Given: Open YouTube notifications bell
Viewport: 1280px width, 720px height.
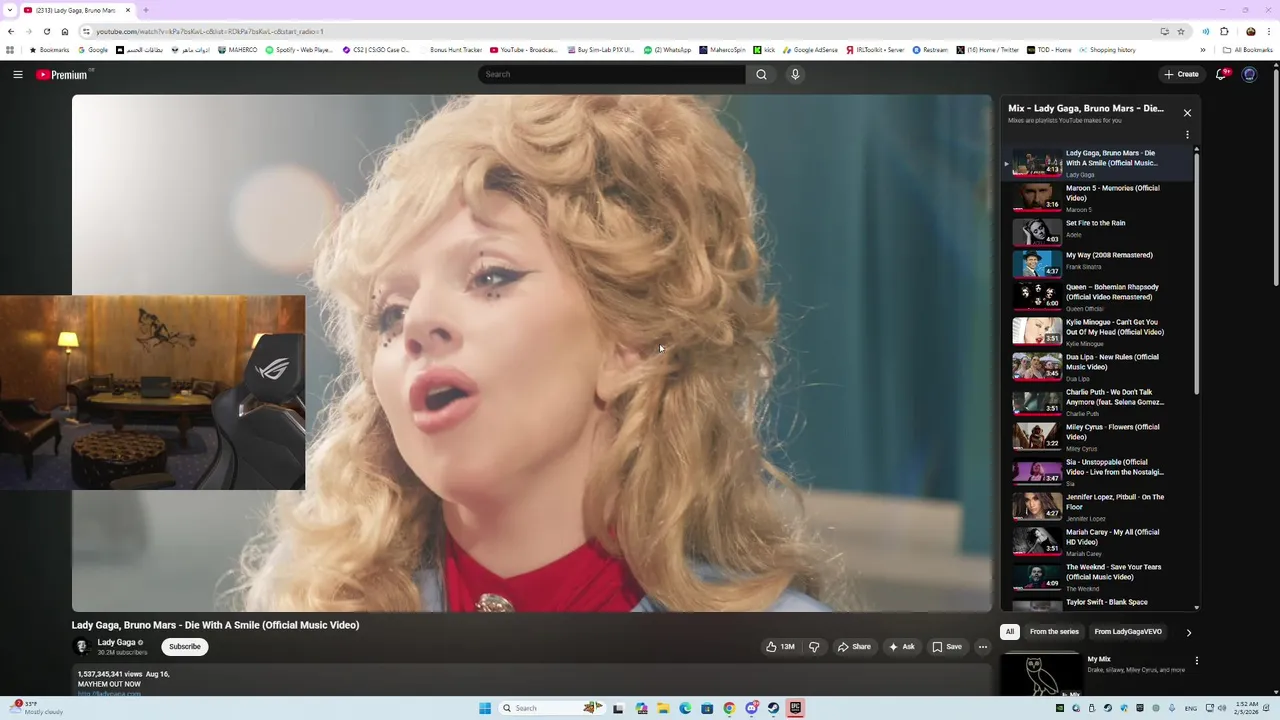Looking at the screenshot, I should 1222,74.
